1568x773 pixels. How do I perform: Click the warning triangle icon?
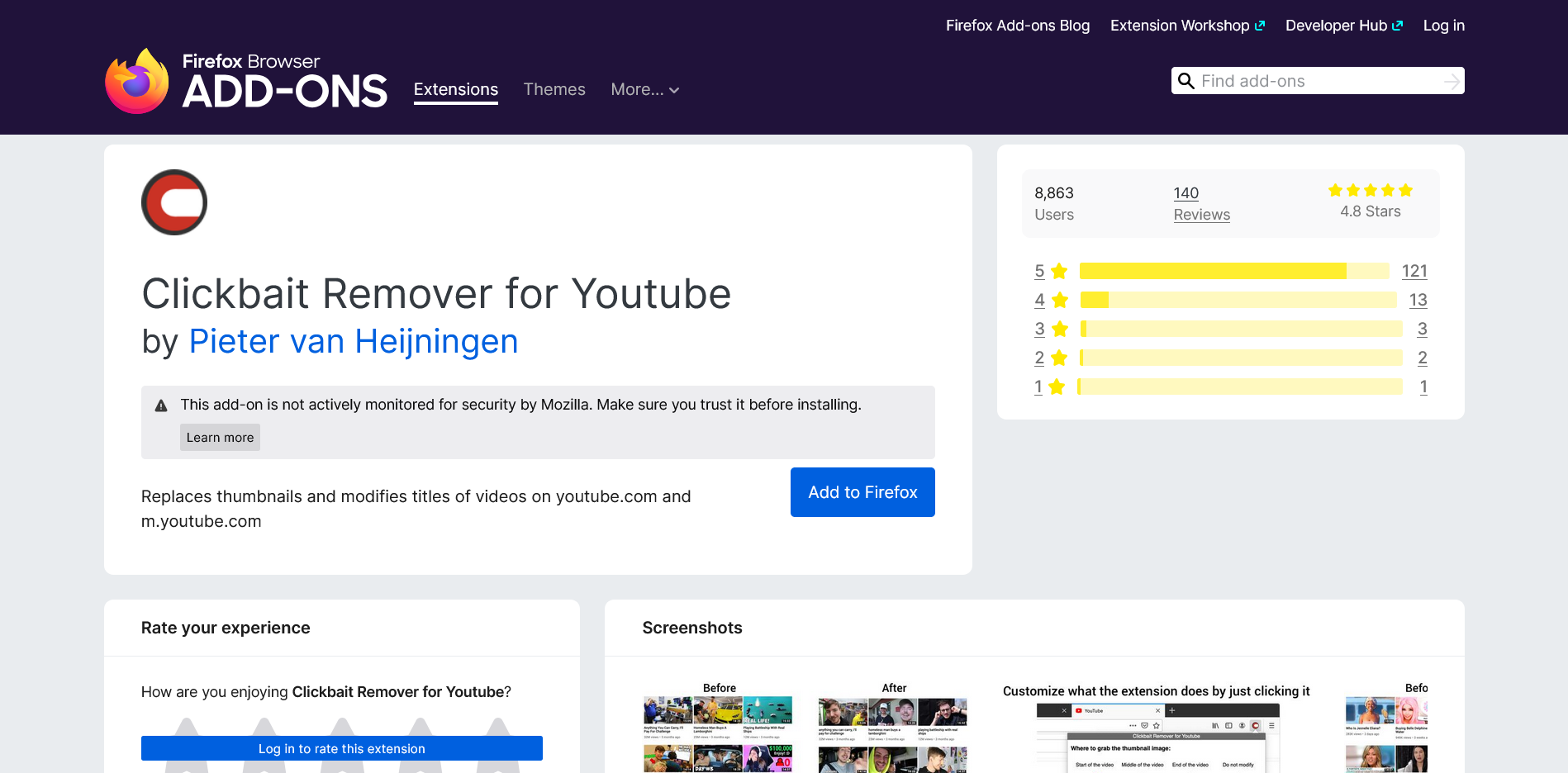pos(161,405)
